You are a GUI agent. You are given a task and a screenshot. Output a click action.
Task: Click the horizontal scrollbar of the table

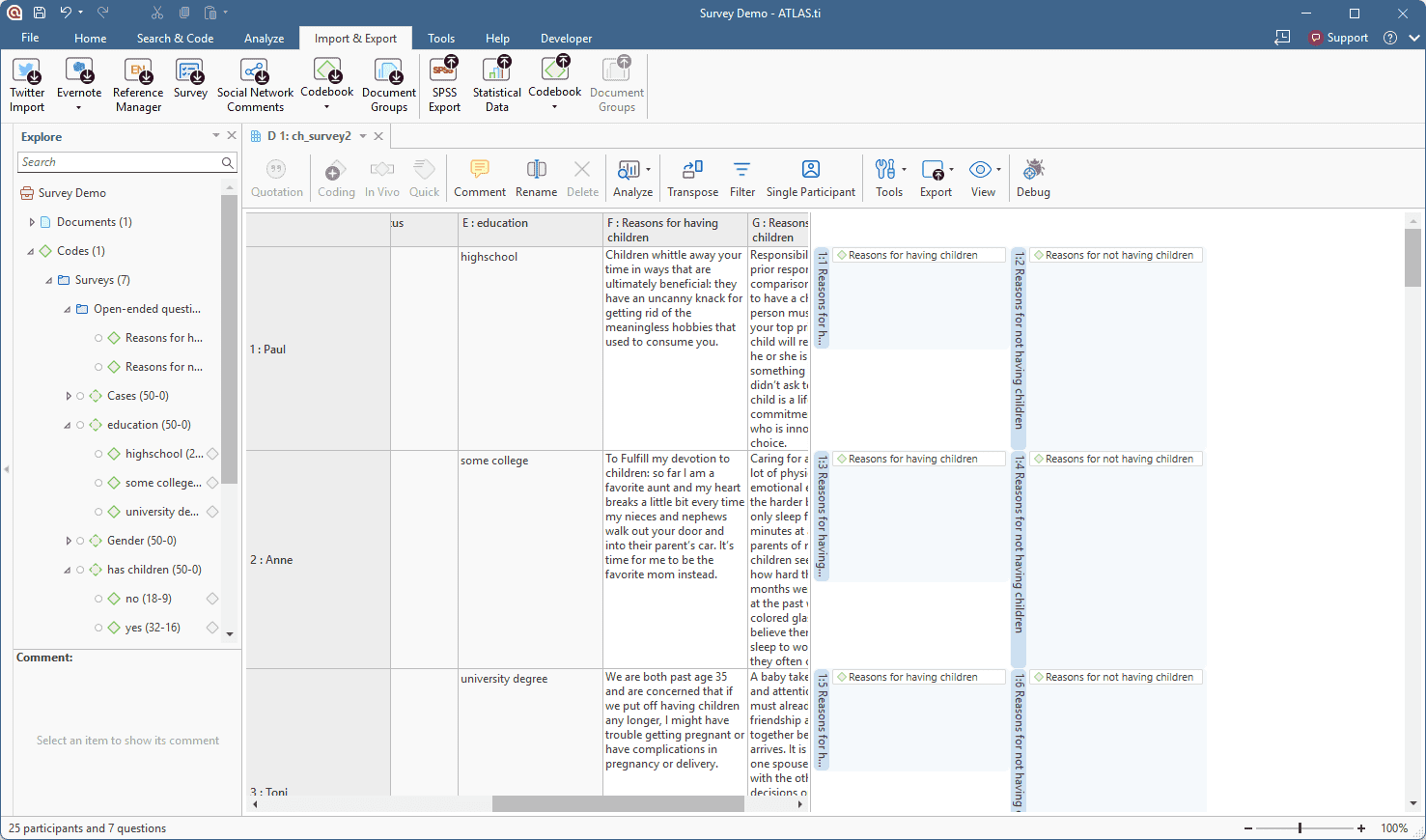[618, 804]
